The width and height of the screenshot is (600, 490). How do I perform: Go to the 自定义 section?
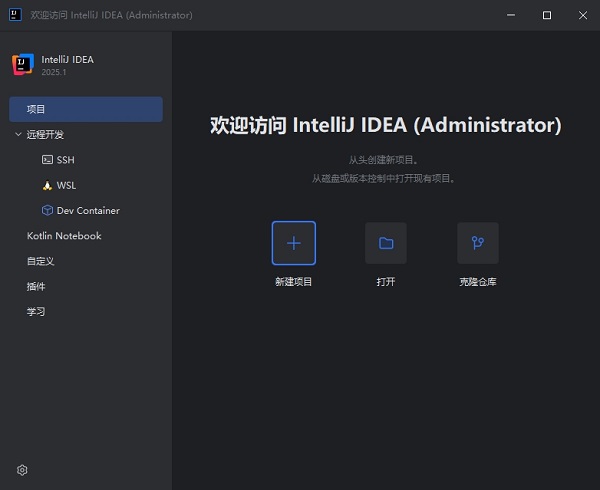click(40, 261)
